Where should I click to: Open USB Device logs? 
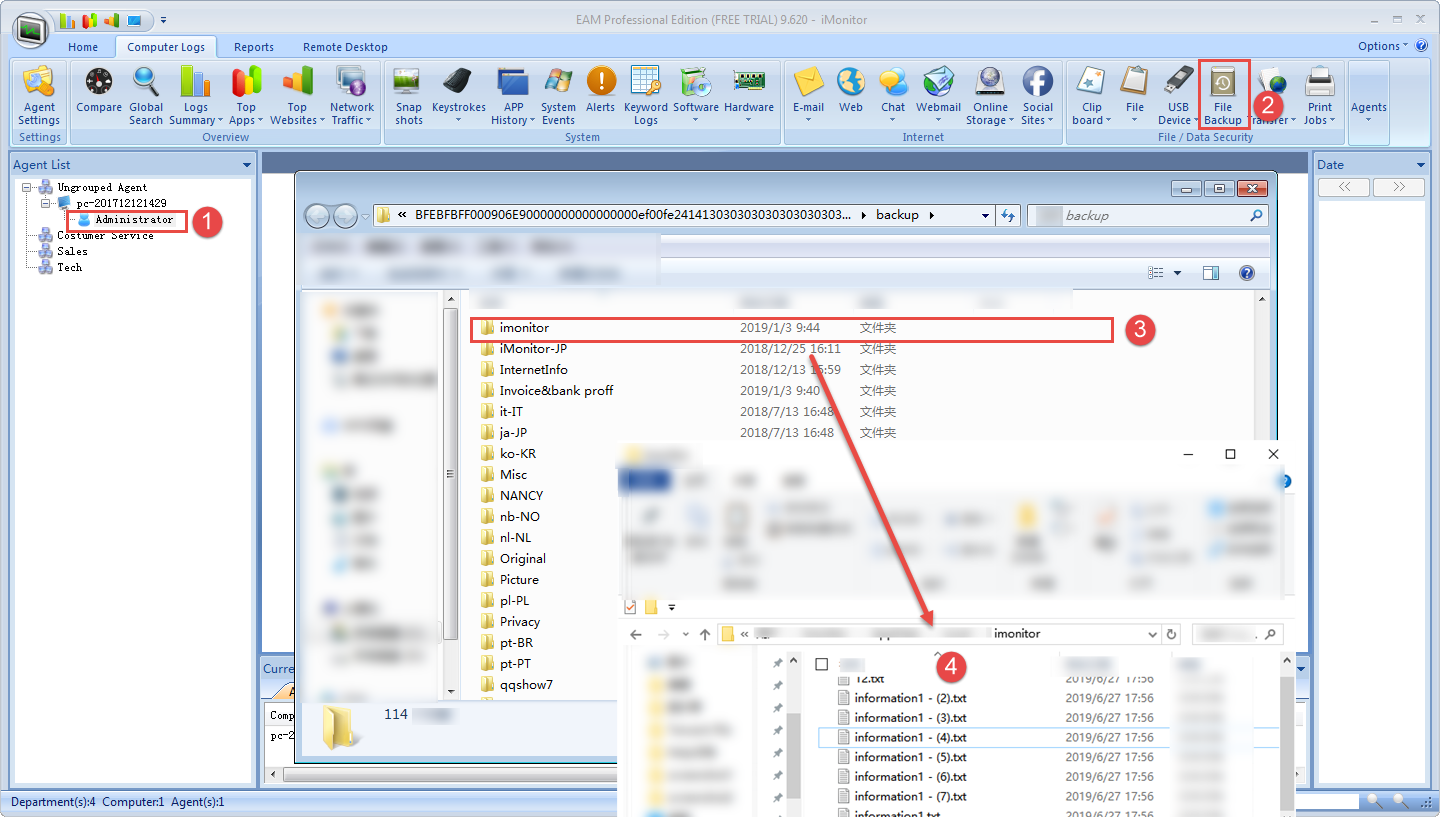tap(1178, 97)
